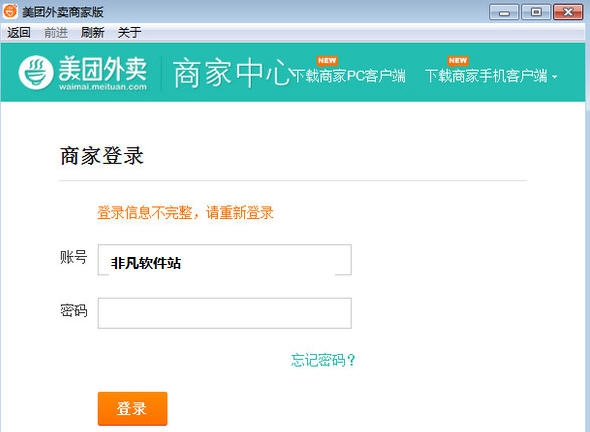Click the Meituan Waimai bowl logo
The image size is (590, 432).
click(x=36, y=73)
